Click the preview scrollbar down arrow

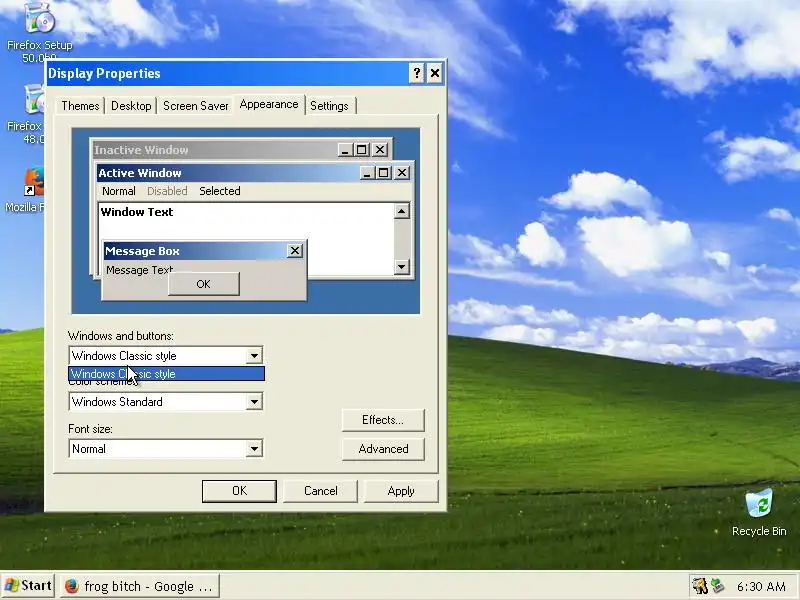click(x=402, y=266)
